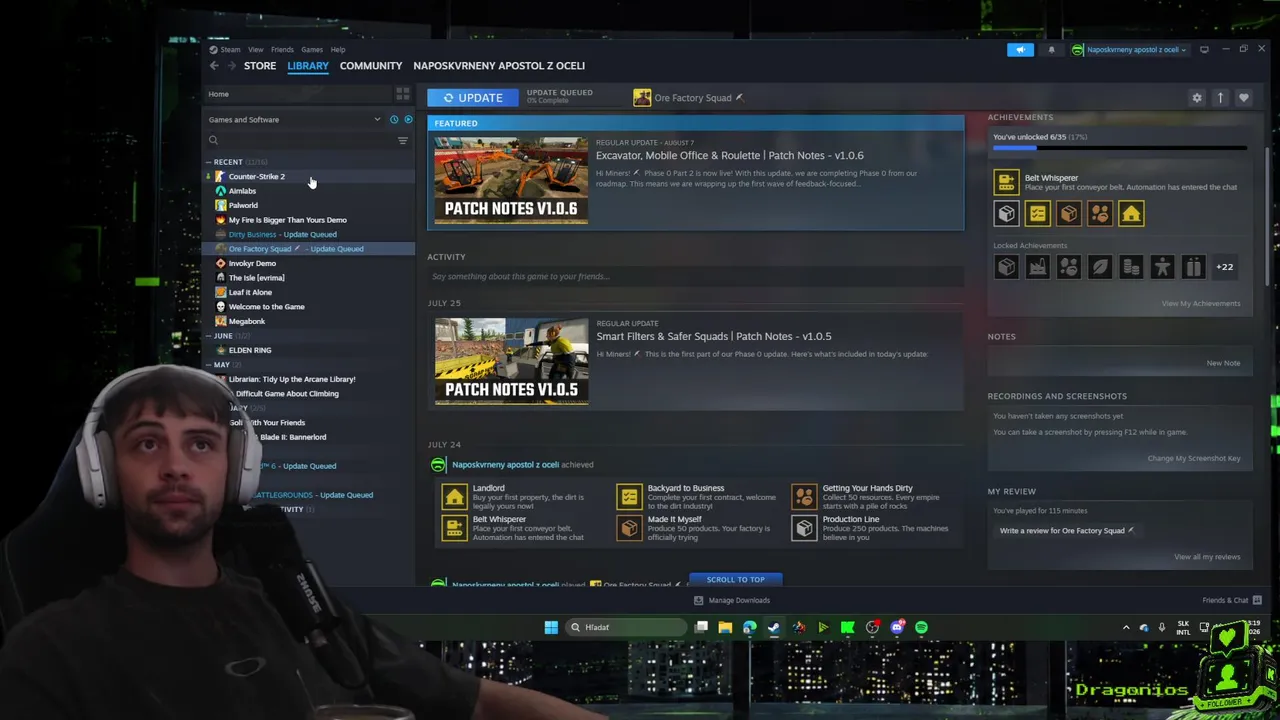The width and height of the screenshot is (1280, 720).
Task: Add Ore Factory Squad to favorites
Action: coord(1244,98)
